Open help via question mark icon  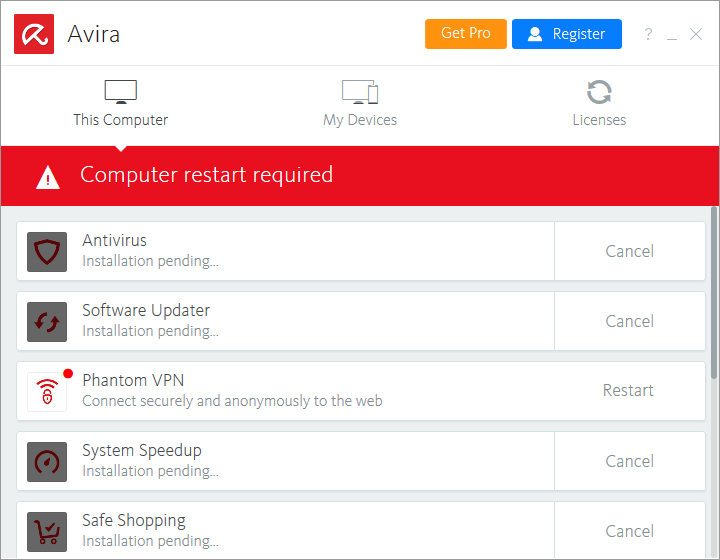pos(648,34)
